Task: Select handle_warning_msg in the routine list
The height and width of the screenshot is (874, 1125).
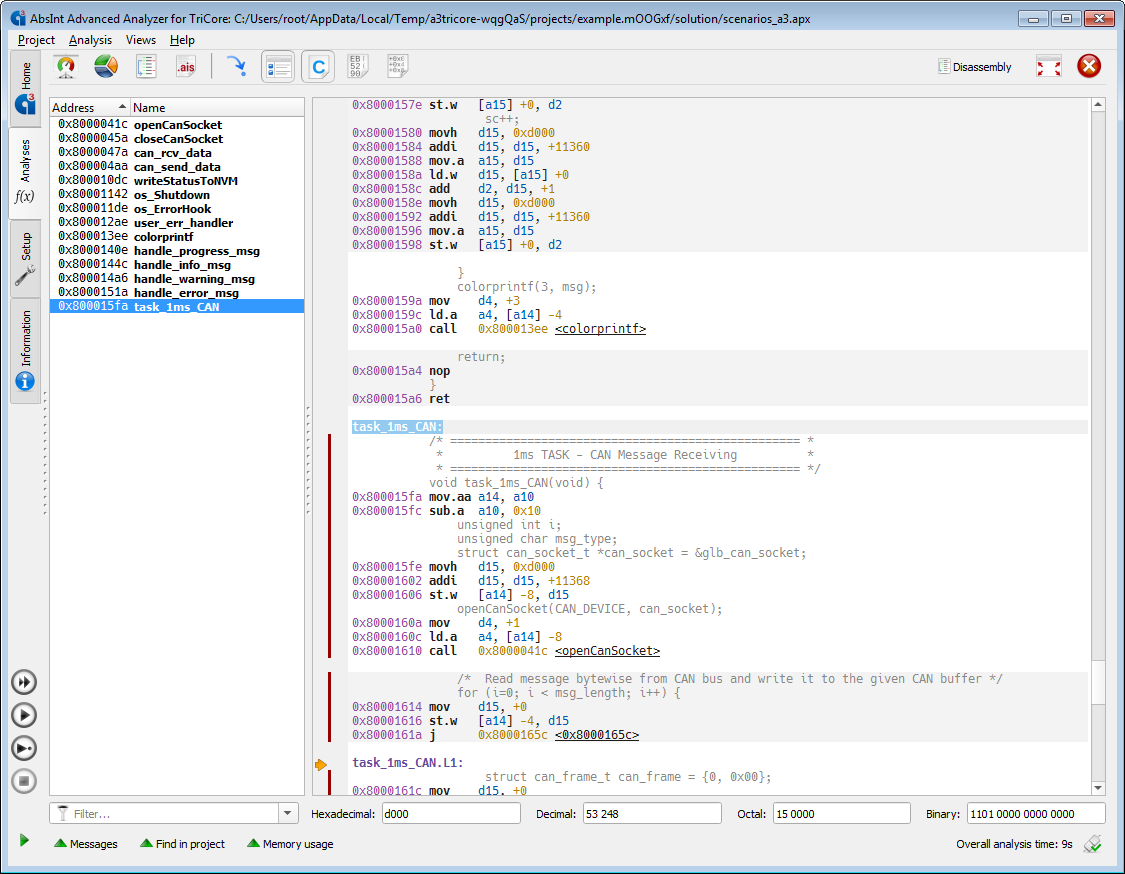Action: (177, 278)
